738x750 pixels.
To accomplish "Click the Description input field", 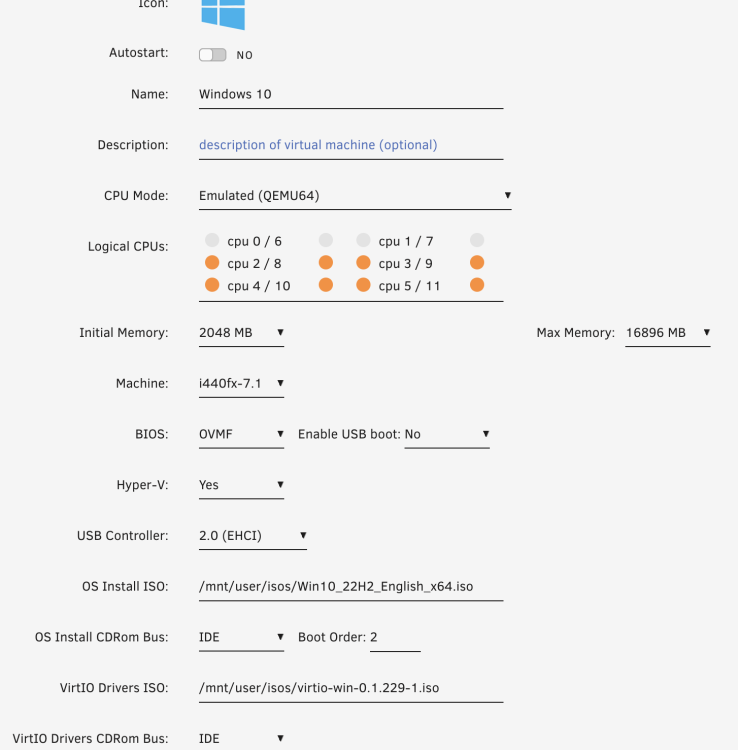I will pyautogui.click(x=351, y=145).
